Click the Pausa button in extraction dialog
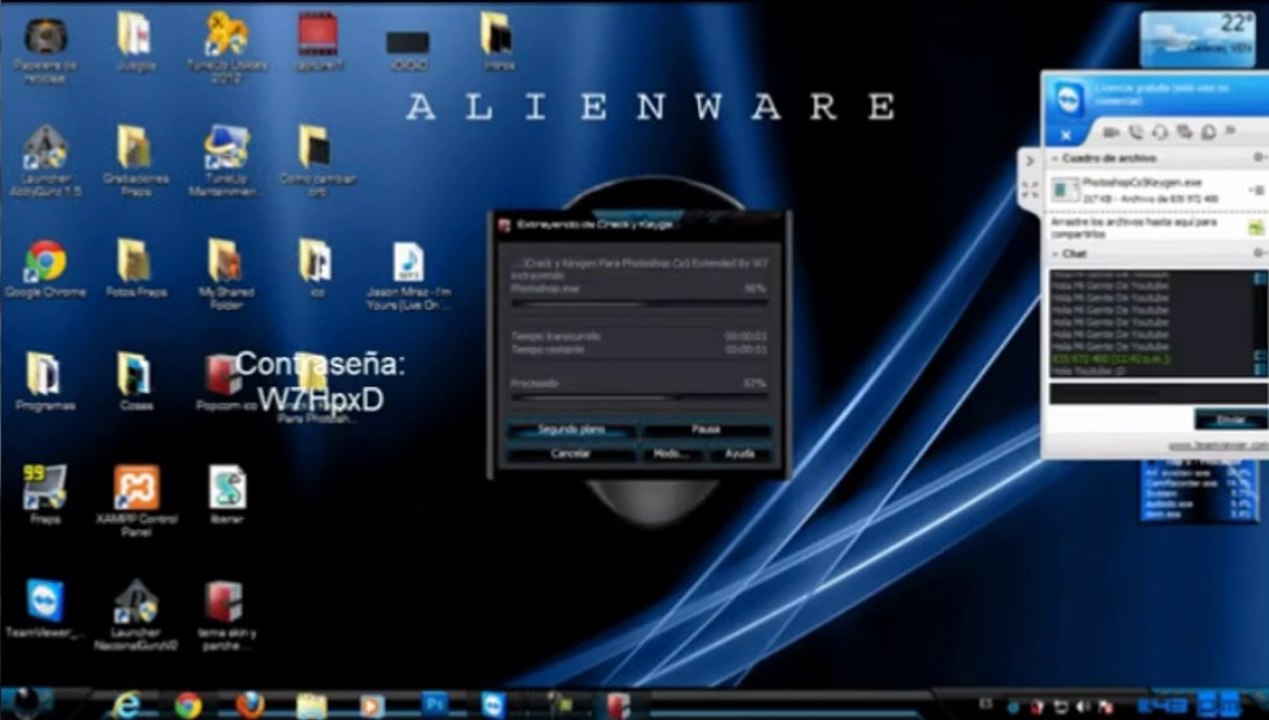This screenshot has width=1269, height=720. coord(706,429)
